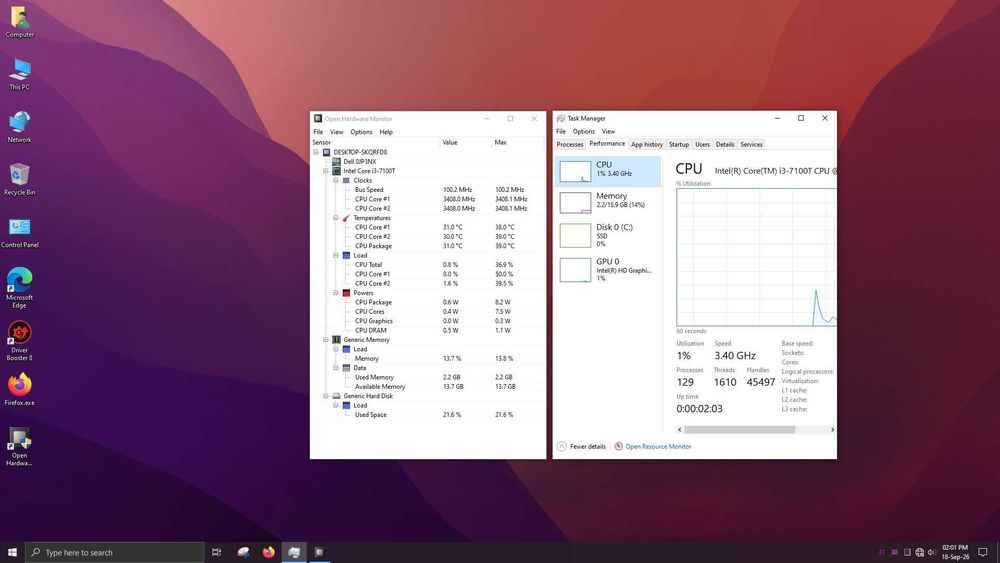
Task: Switch to the App history tab
Action: (x=647, y=145)
